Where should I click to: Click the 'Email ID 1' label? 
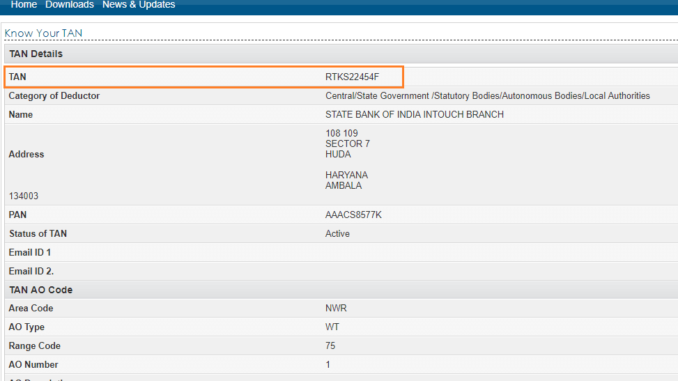[30, 253]
